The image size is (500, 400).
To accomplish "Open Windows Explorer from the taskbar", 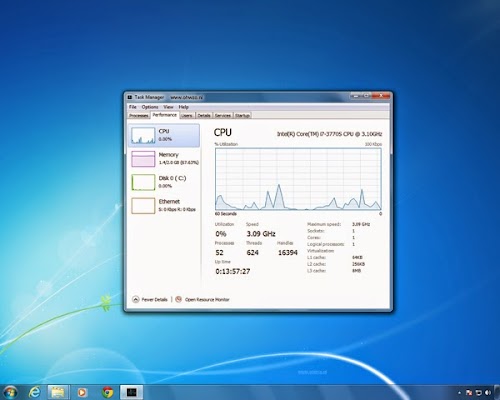I will click(58, 392).
